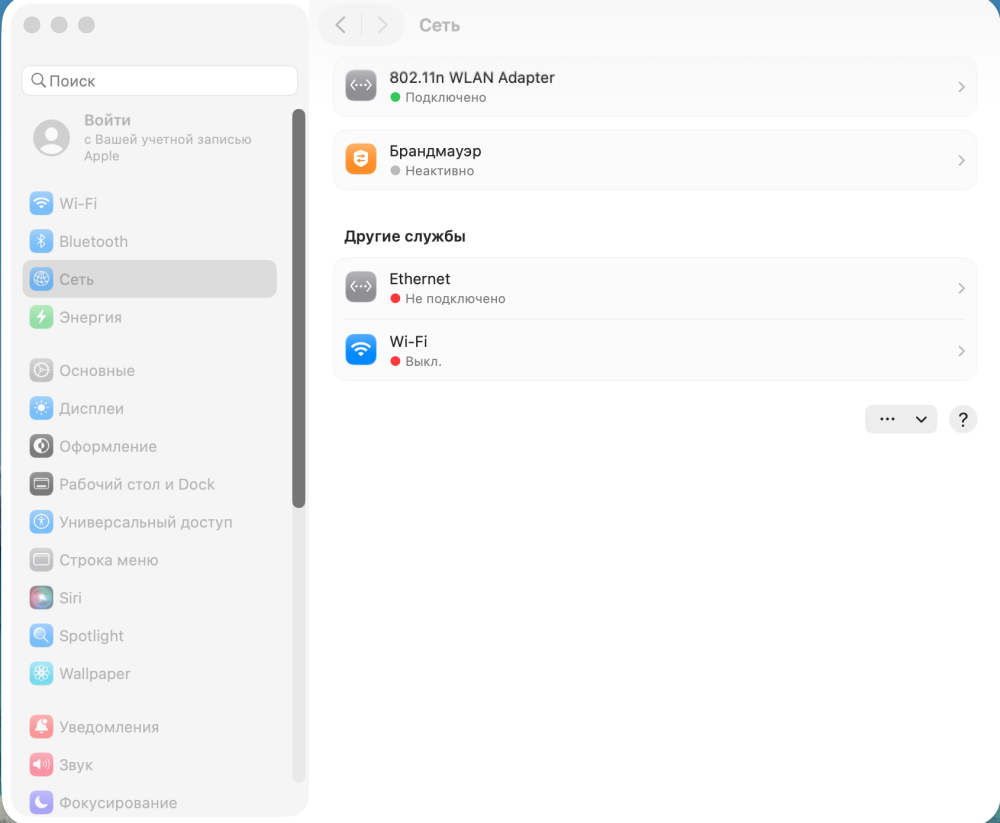Select Оформление label in sidebar
Viewport: 1000px width, 823px height.
108,447
